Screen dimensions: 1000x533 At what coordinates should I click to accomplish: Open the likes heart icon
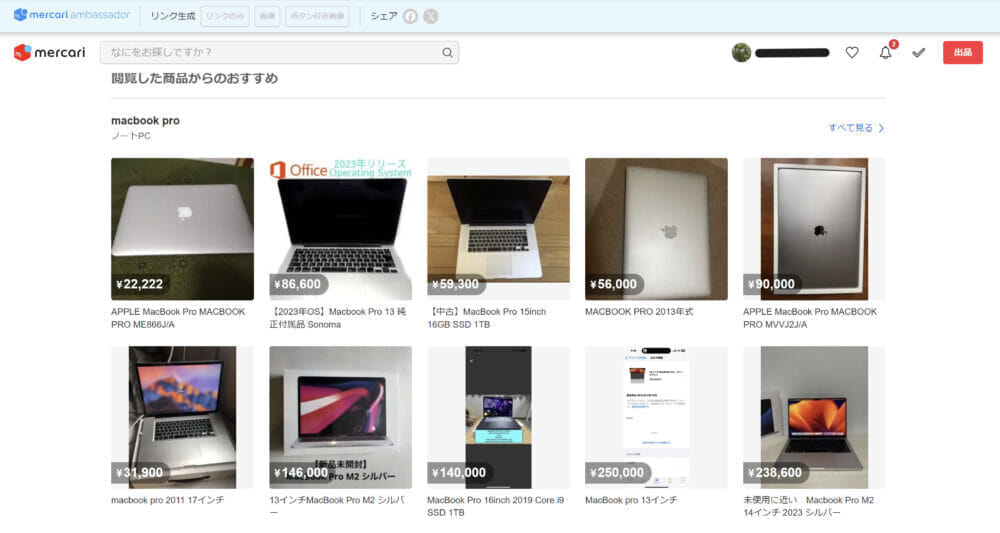tap(852, 52)
